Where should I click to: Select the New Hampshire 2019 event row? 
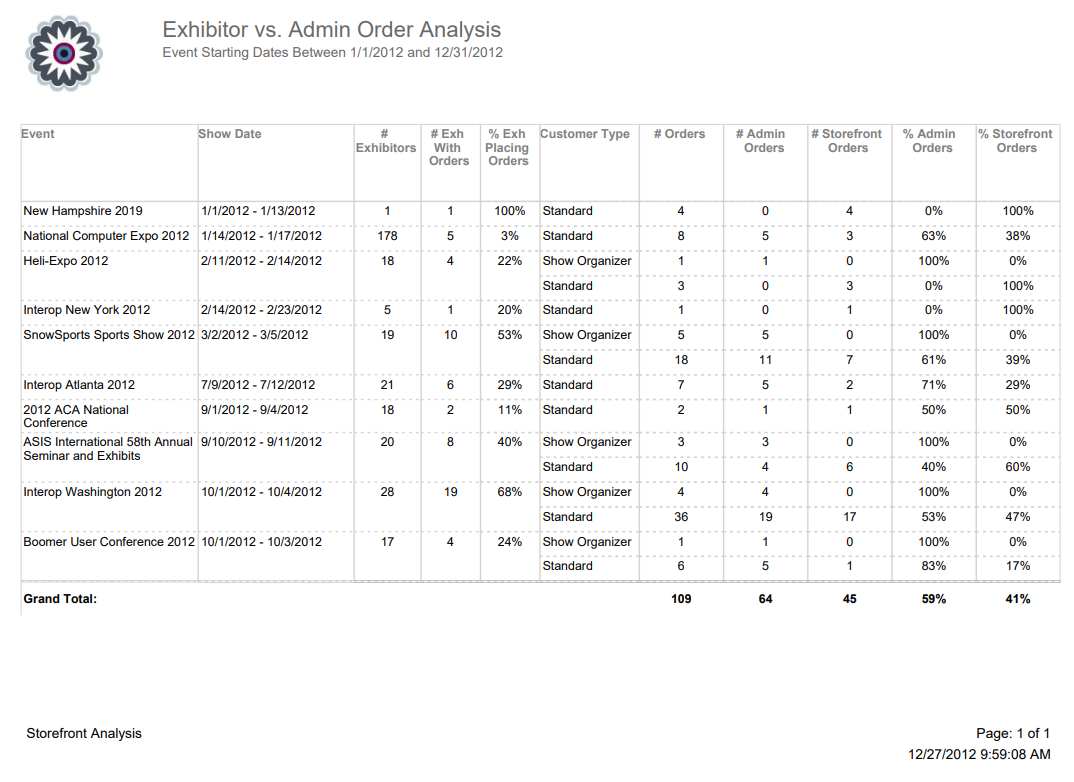(x=83, y=211)
